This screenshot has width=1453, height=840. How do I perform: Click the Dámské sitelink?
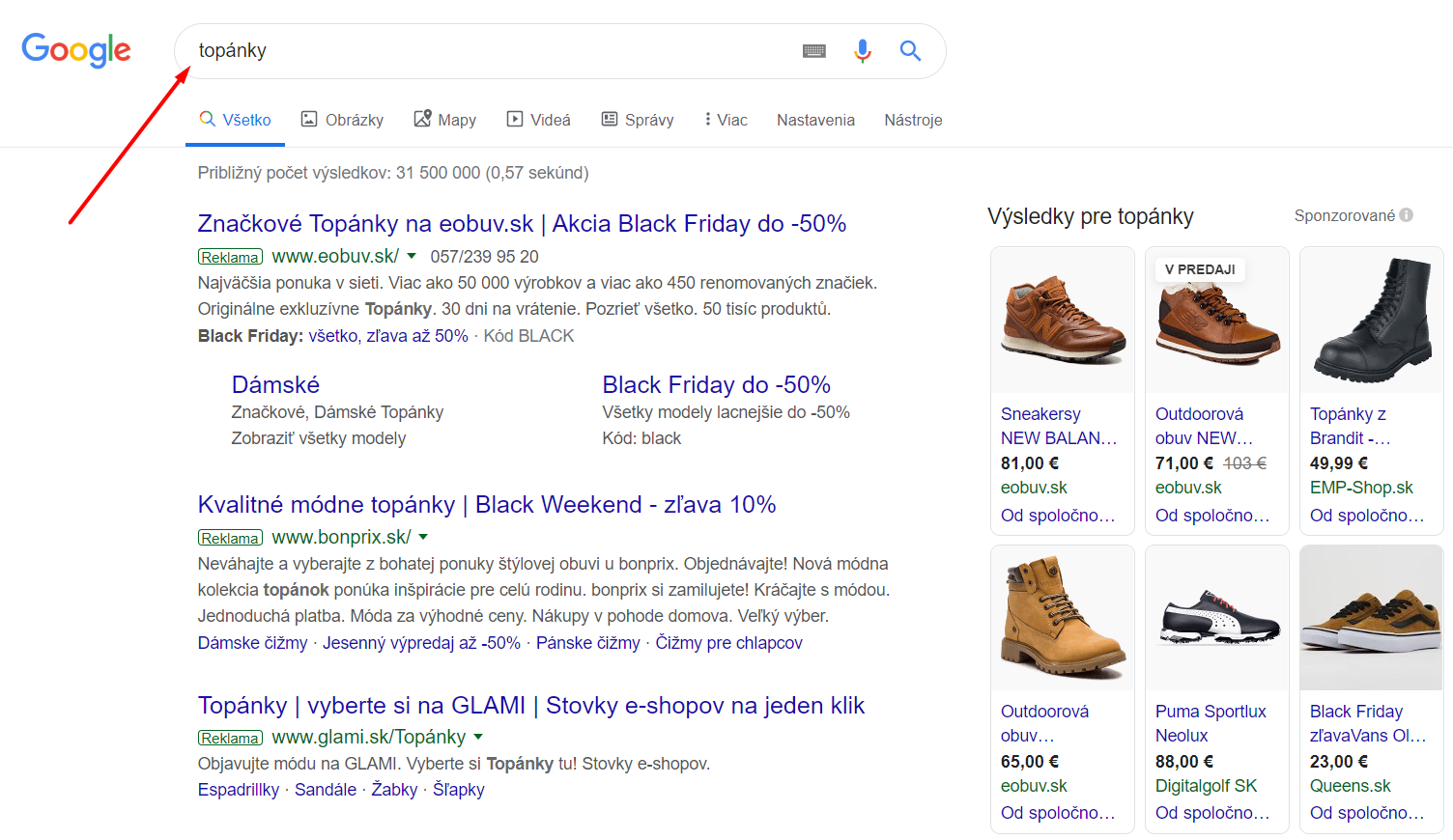pyautogui.click(x=275, y=384)
